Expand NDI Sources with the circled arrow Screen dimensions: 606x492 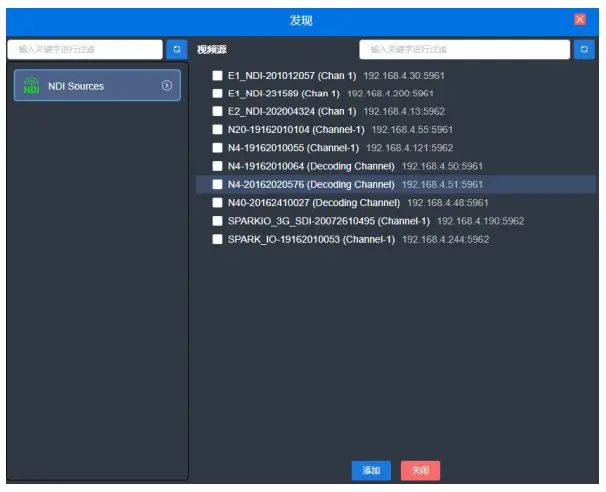[x=167, y=85]
